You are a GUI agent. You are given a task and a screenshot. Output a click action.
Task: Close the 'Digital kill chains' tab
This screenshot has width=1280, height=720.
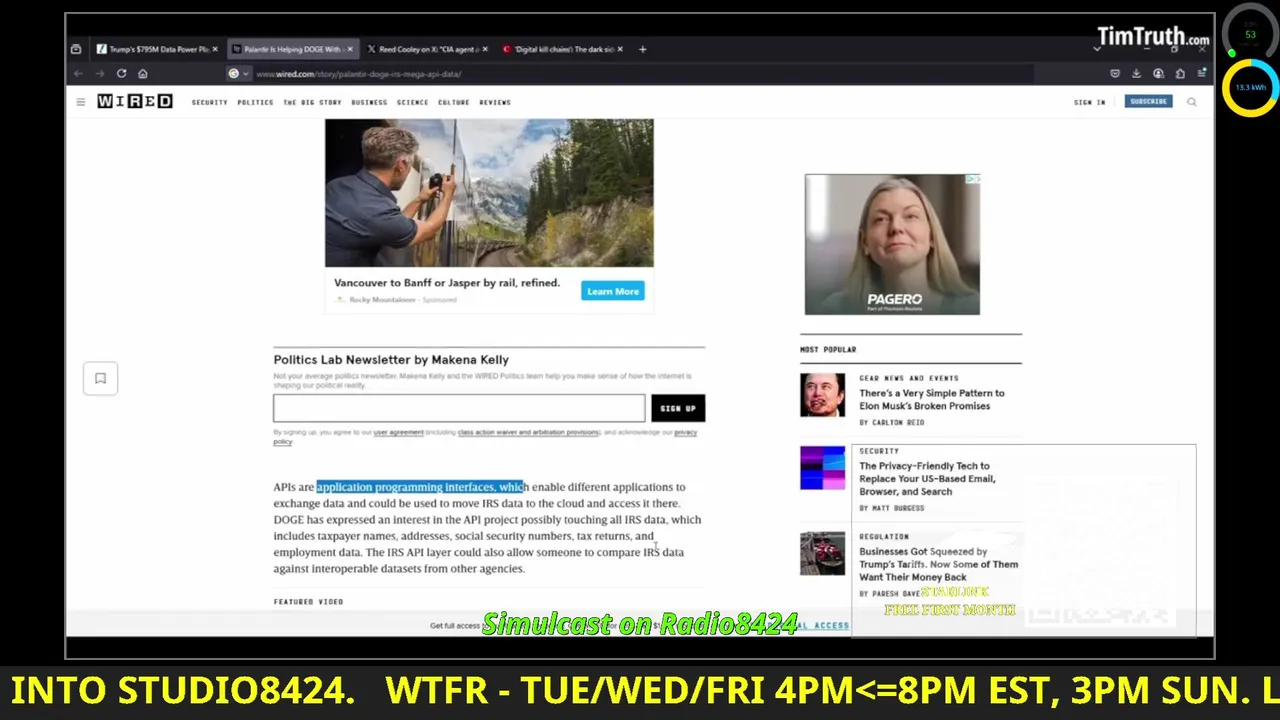coord(620,49)
